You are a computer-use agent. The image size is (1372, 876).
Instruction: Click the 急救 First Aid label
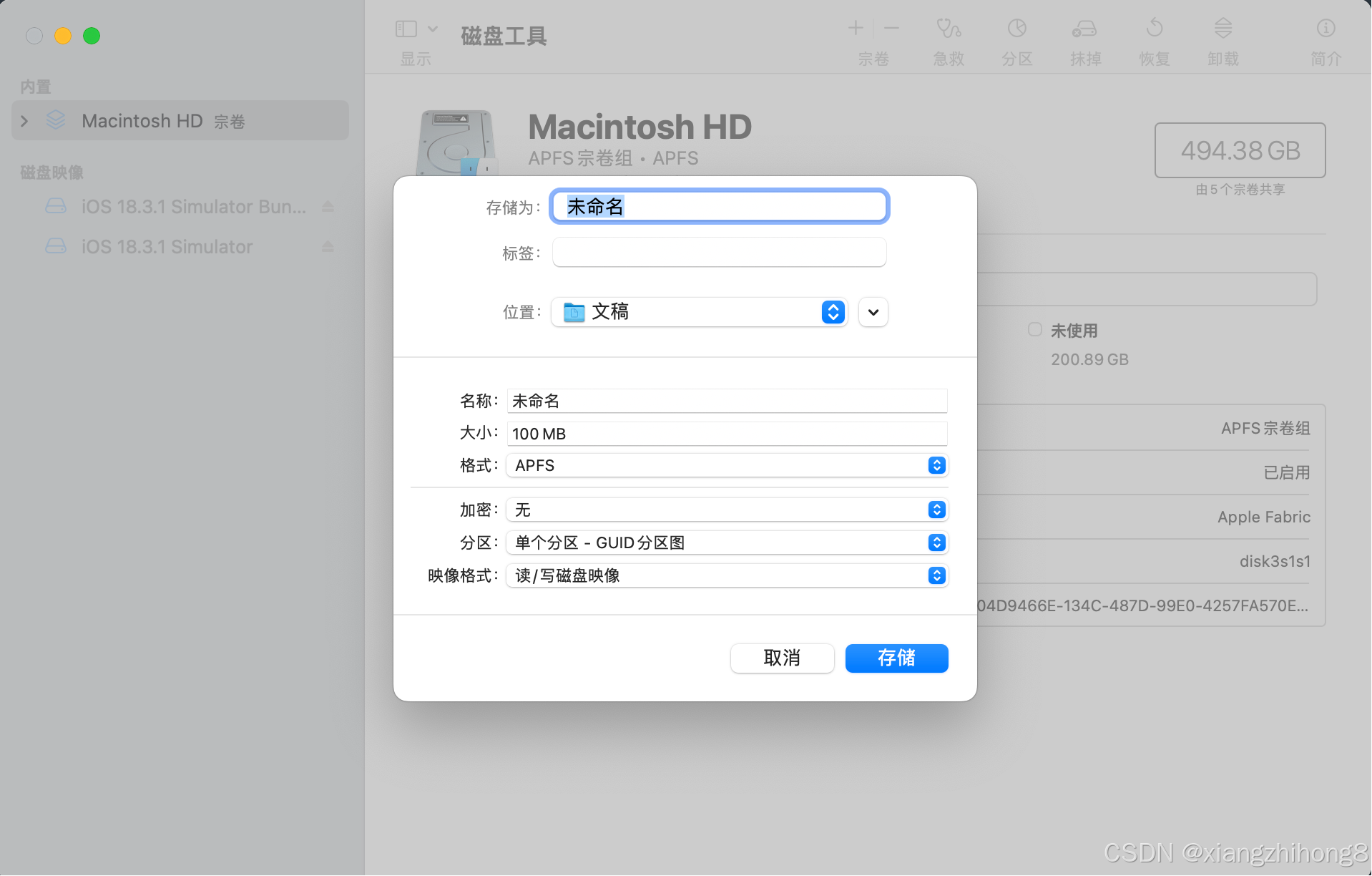coord(949,59)
